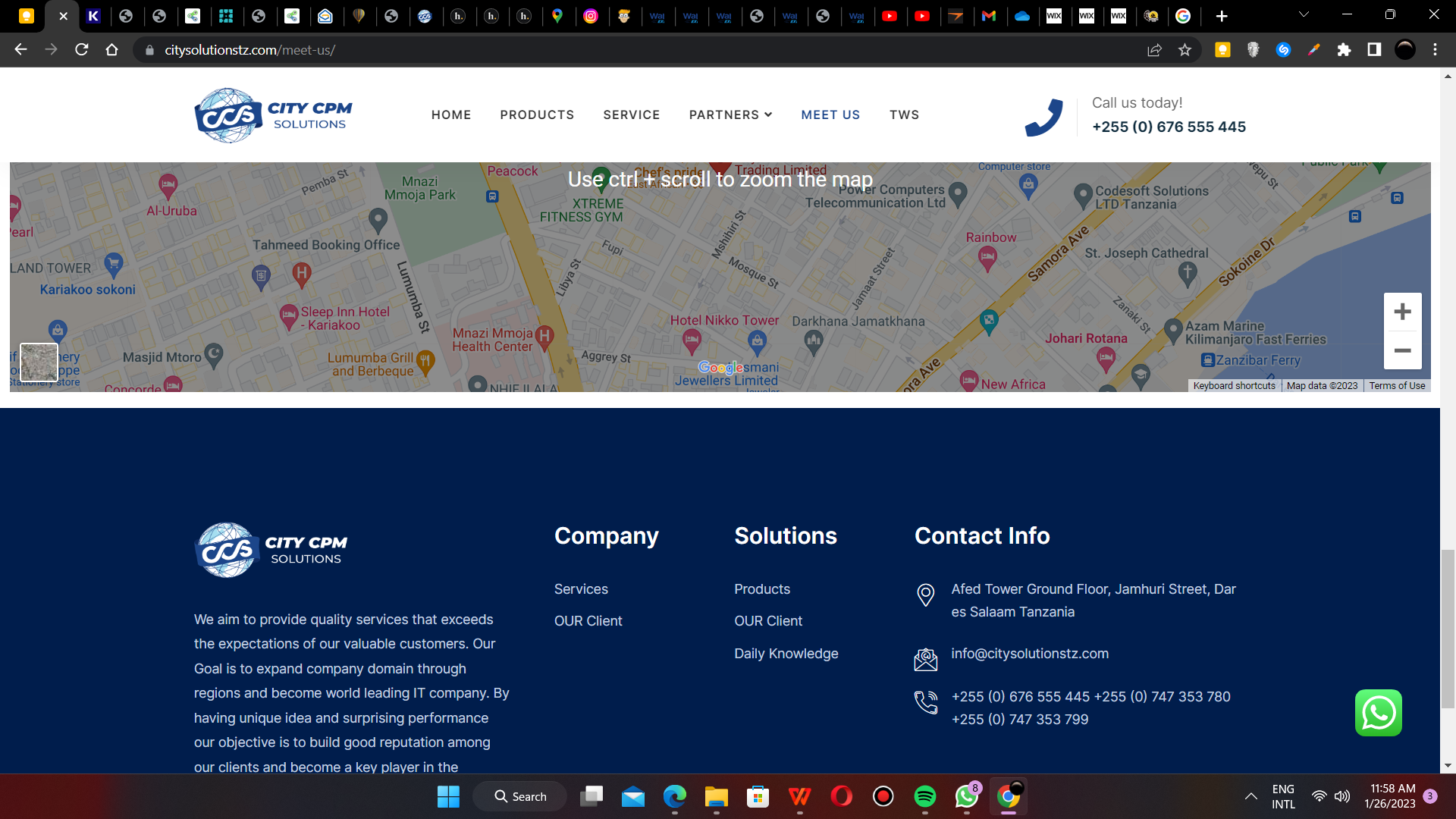Open Spotify from the taskbar
Screen dimensions: 1456x819
pos(924,796)
